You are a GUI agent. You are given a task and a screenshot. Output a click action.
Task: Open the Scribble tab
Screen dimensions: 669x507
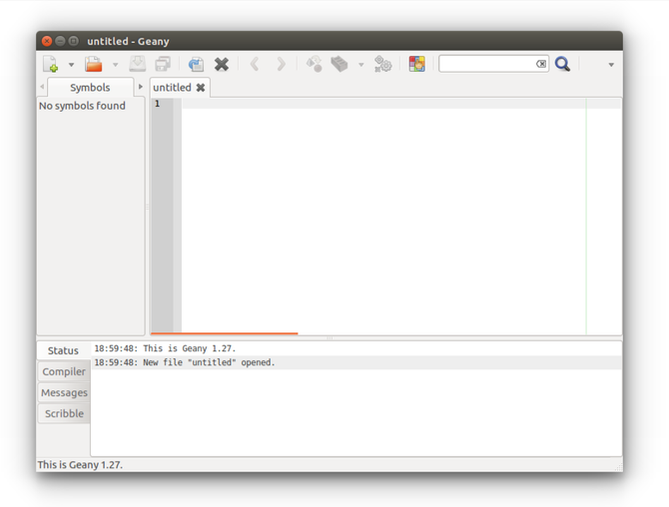pos(64,414)
